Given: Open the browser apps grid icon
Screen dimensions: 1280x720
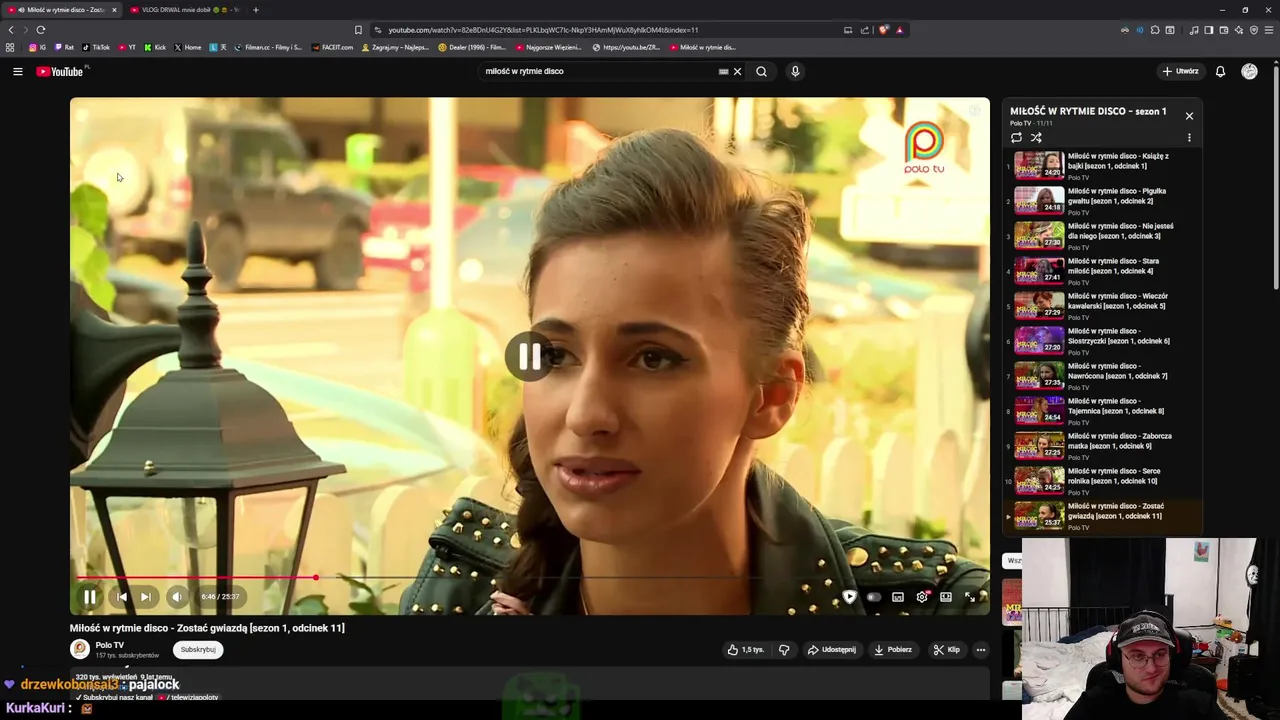Looking at the screenshot, I should [x=10, y=47].
